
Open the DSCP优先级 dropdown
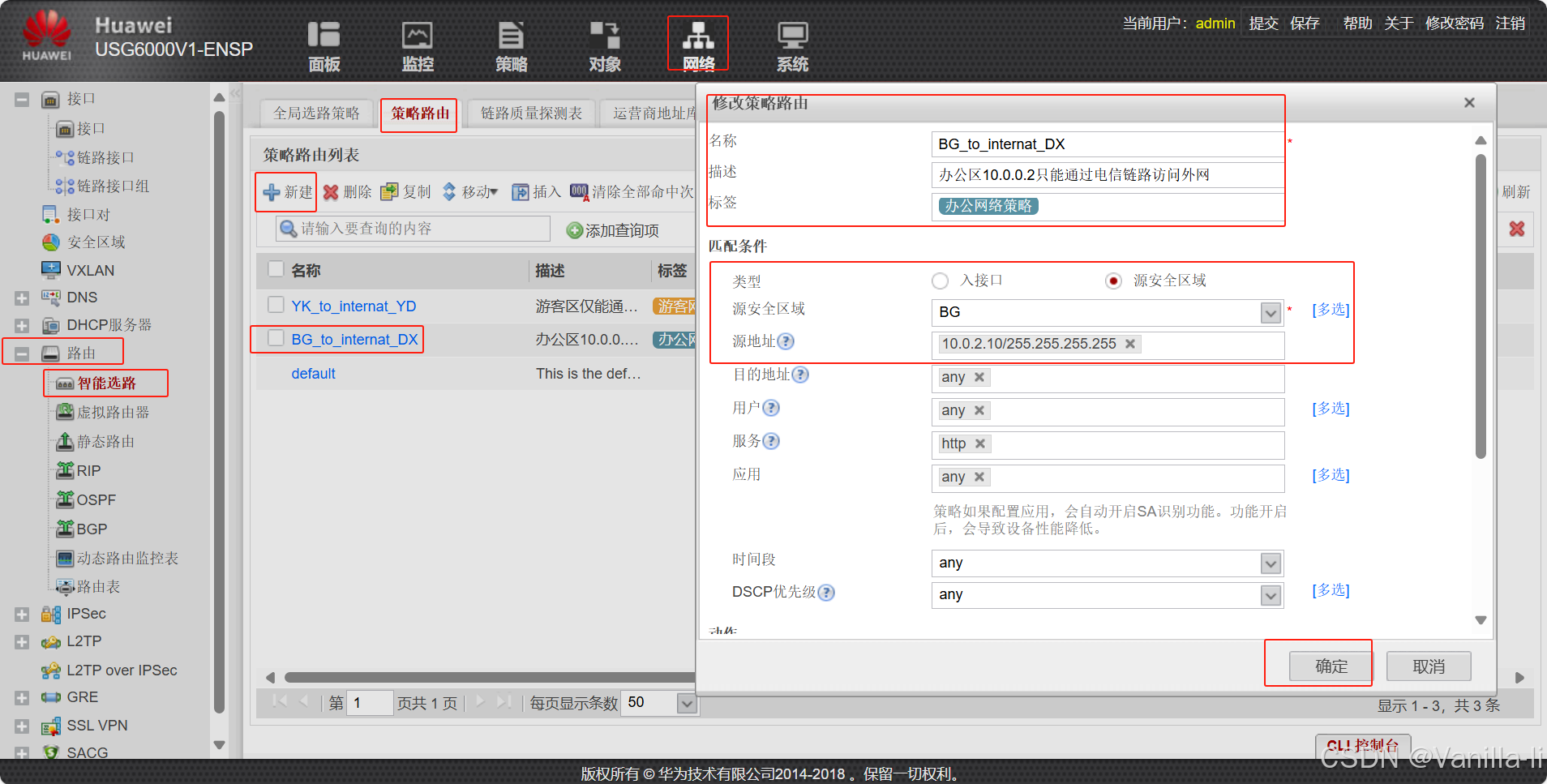1271,595
